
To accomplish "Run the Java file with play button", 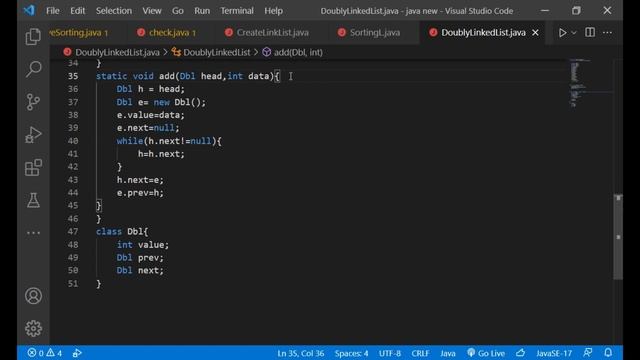I will click(x=562, y=33).
